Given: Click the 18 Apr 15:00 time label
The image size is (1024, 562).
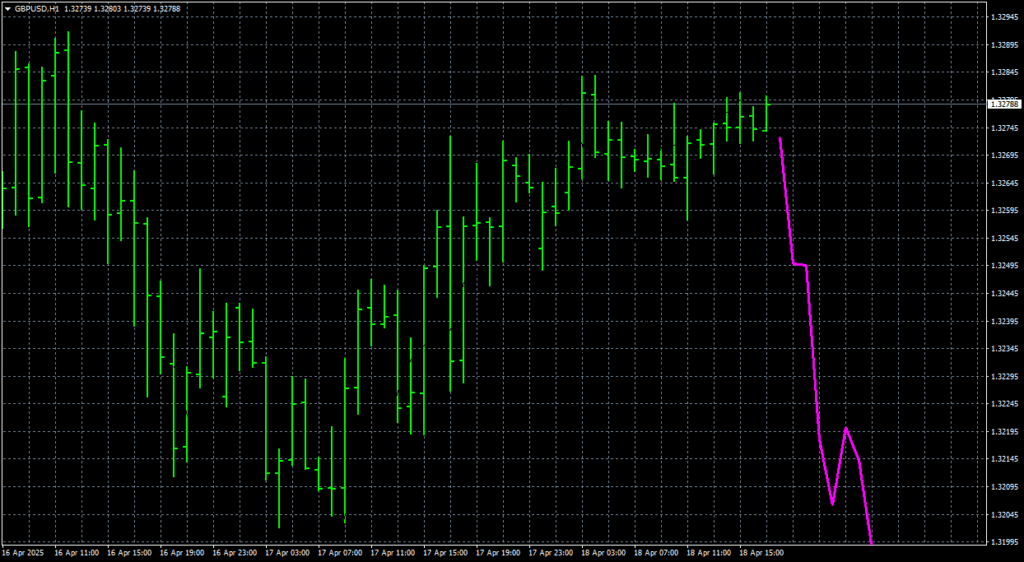Looking at the screenshot, I should [761, 553].
